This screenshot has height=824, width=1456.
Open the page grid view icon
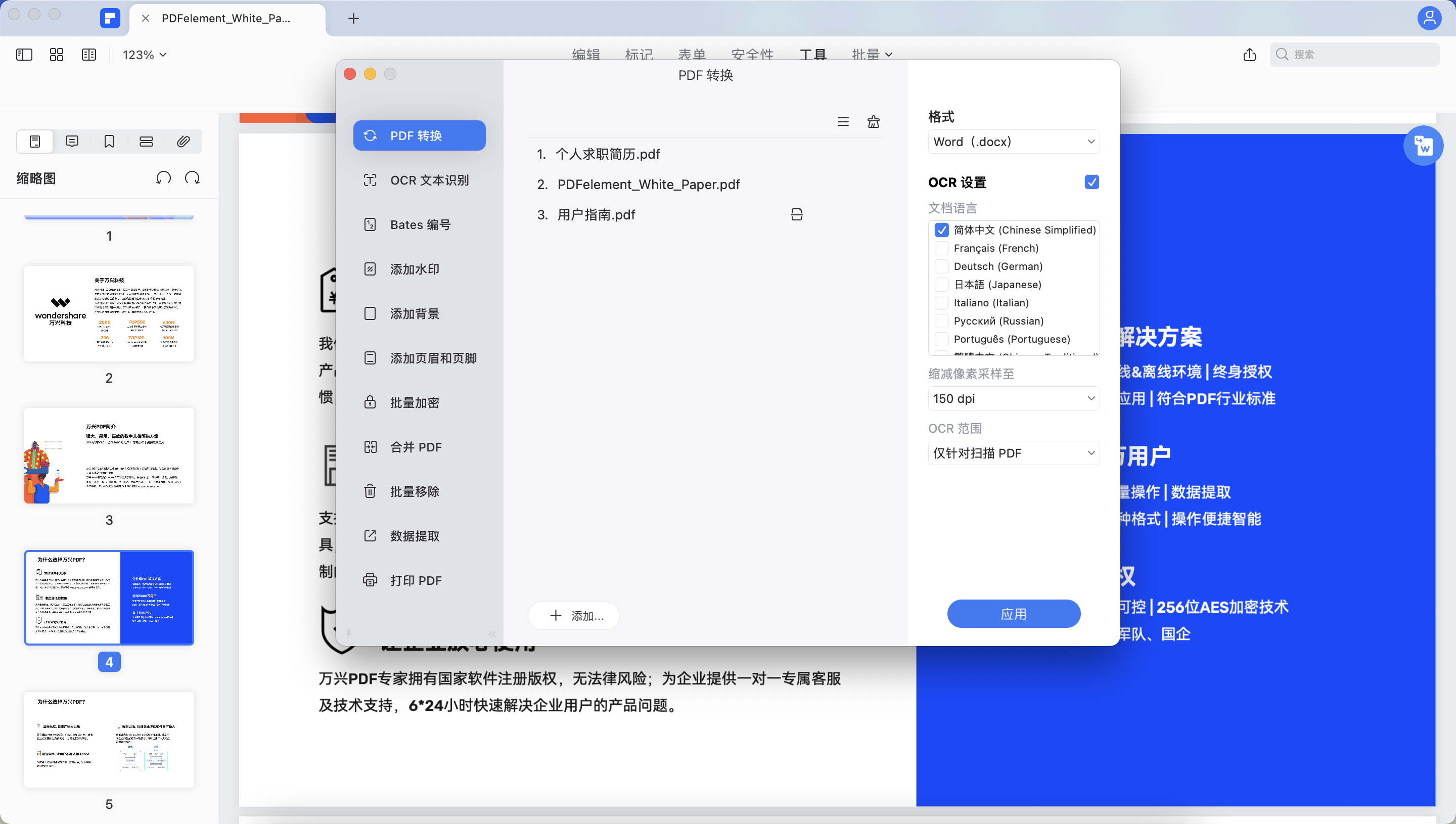(57, 55)
